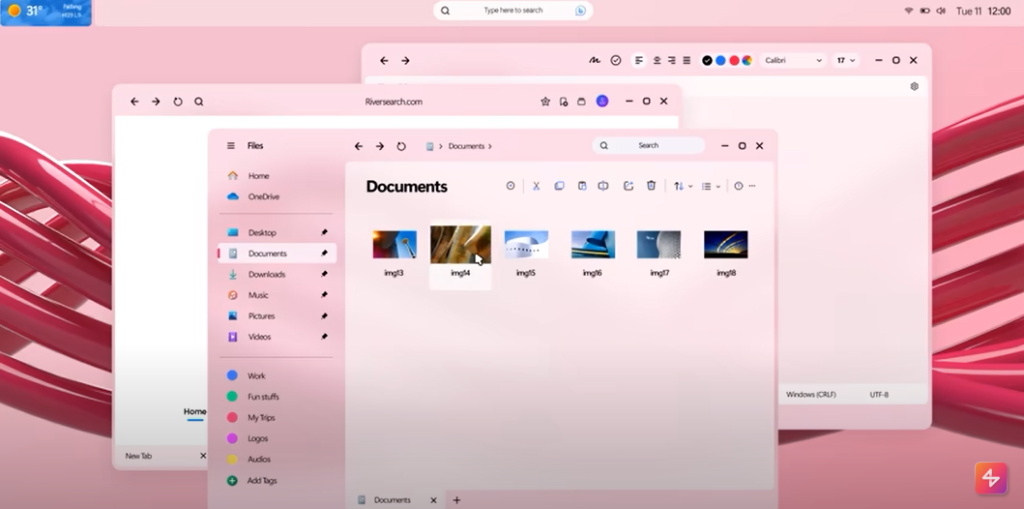Viewport: 1024px width, 509px height.
Task: Go back in the text editor window
Action: click(384, 61)
